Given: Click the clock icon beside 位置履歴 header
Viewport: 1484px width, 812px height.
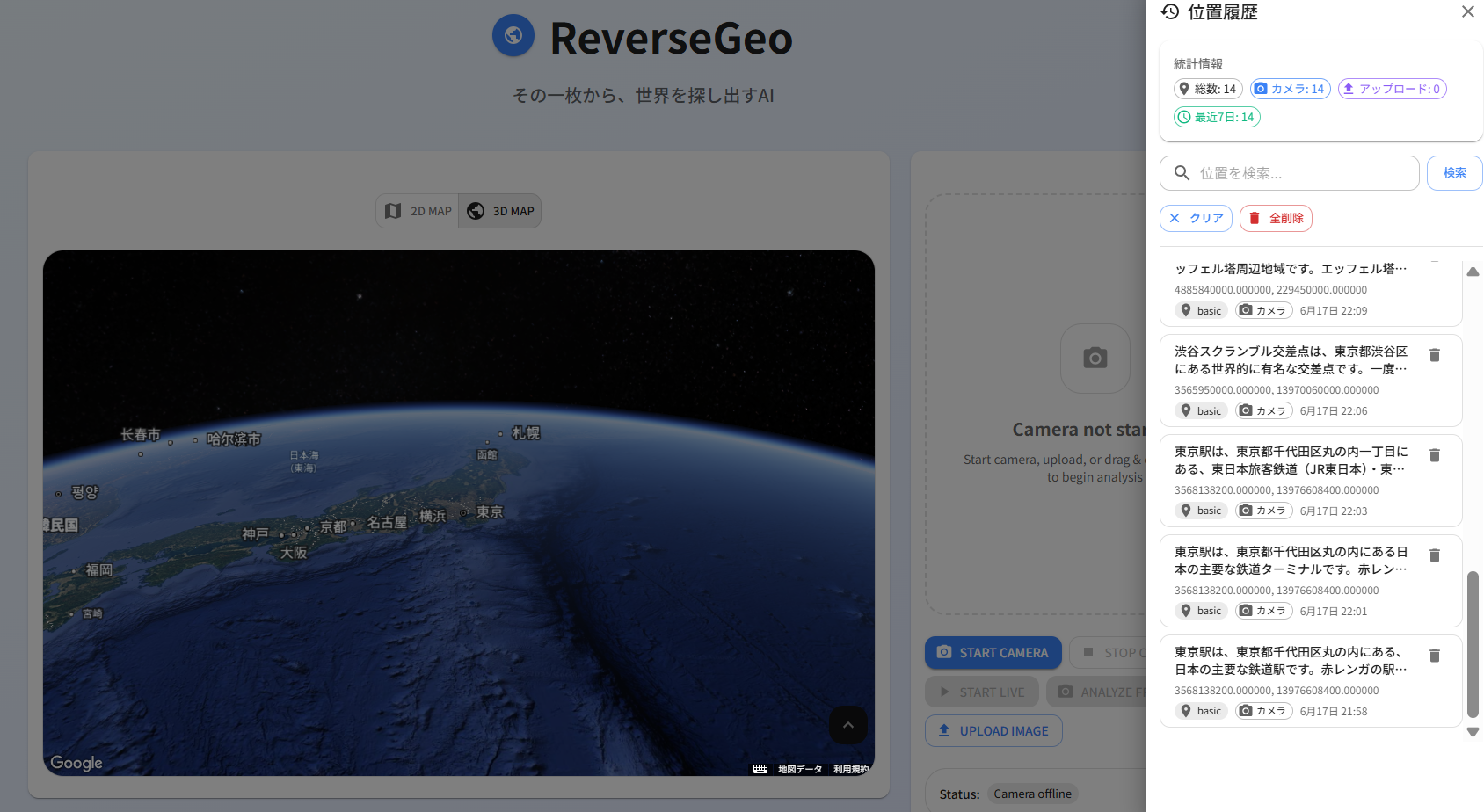Looking at the screenshot, I should click(x=1169, y=12).
